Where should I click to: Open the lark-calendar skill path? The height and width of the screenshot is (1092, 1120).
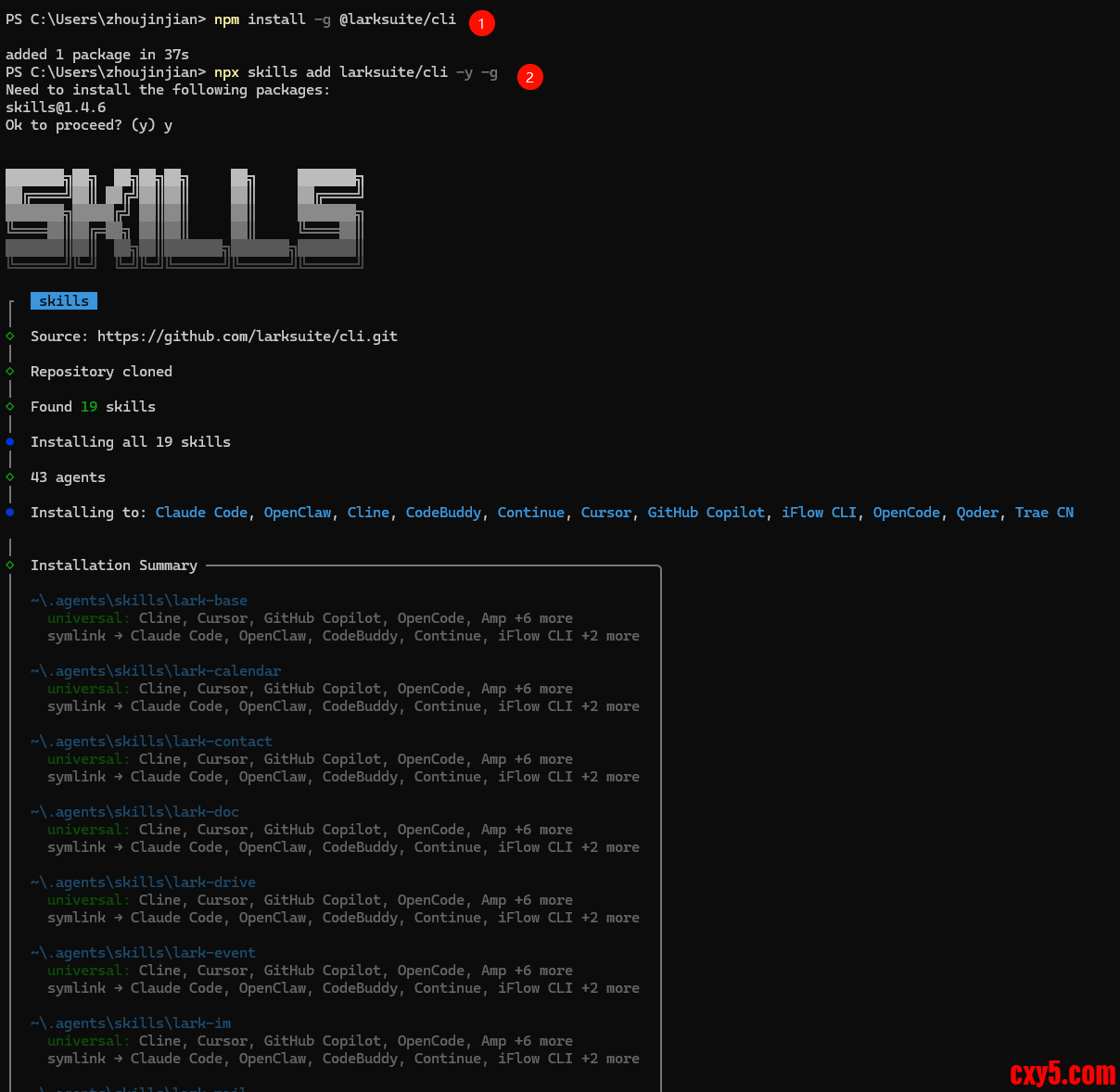[156, 671]
